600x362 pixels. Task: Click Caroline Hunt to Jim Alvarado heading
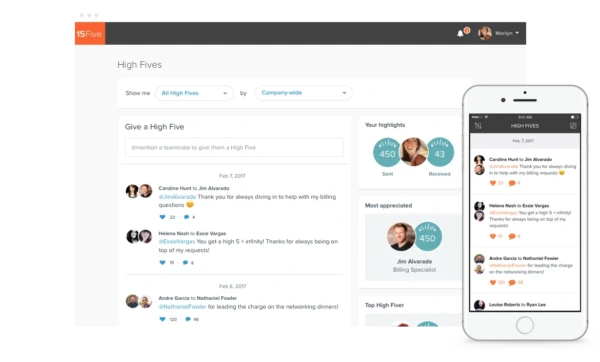pyautogui.click(x=194, y=188)
